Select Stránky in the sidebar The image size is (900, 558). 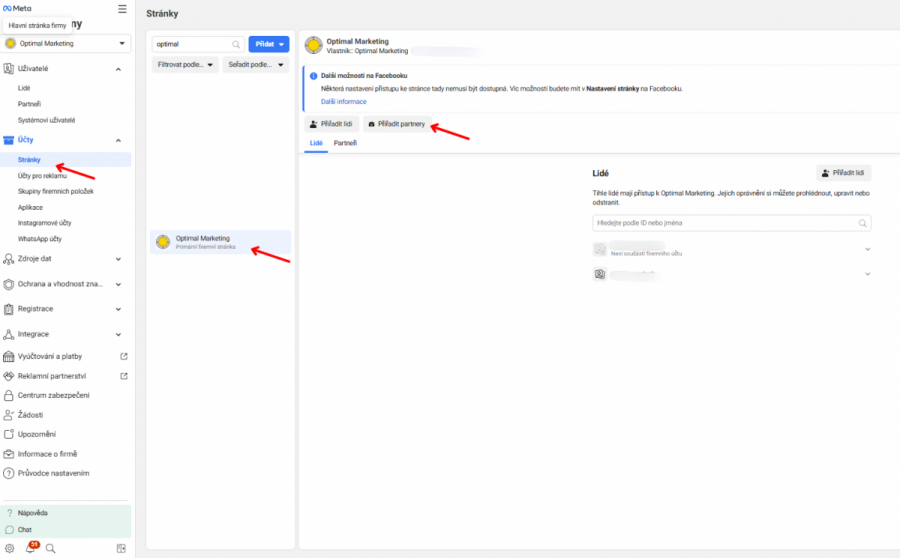[x=66, y=160]
